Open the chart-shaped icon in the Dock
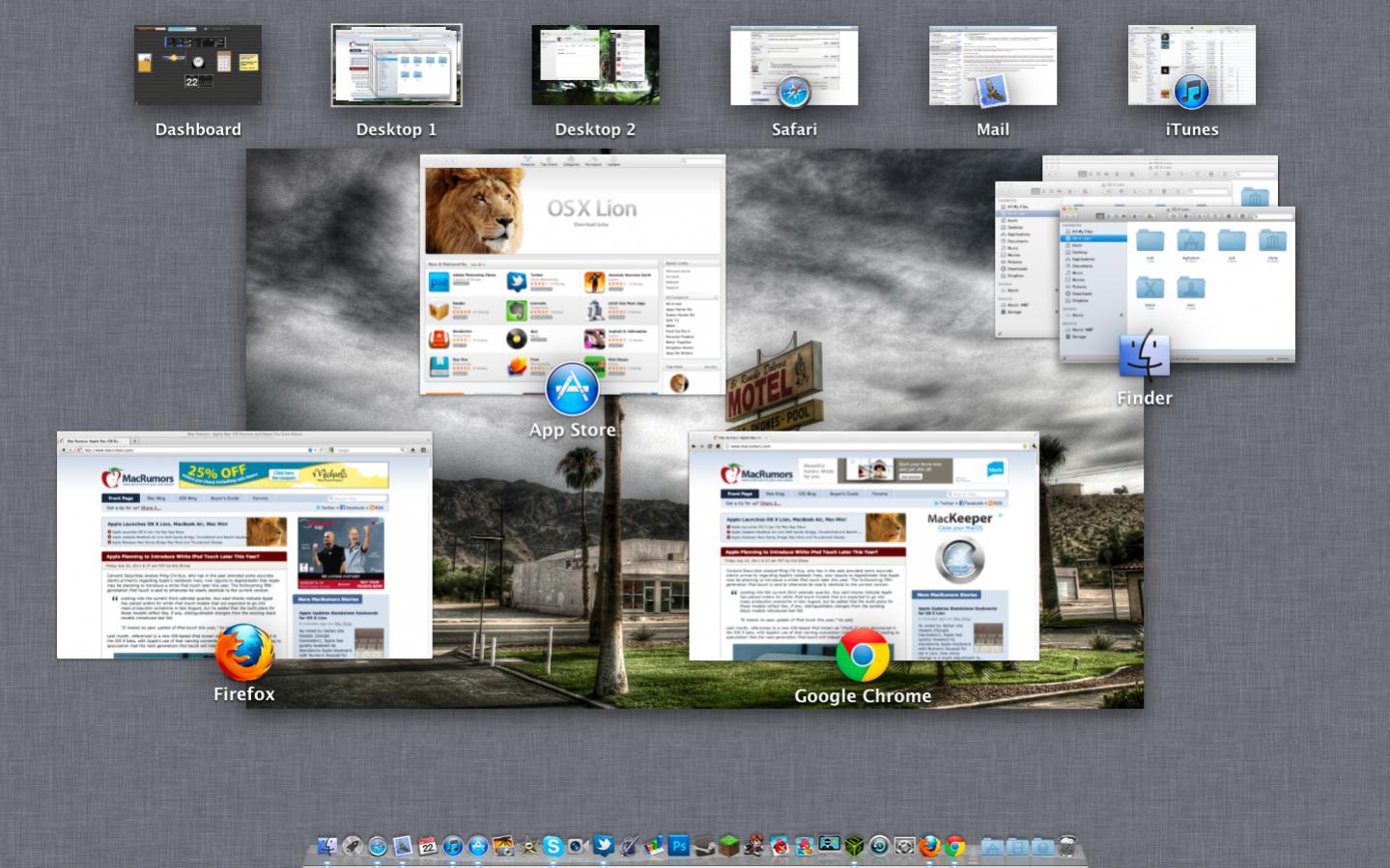 coord(653,846)
